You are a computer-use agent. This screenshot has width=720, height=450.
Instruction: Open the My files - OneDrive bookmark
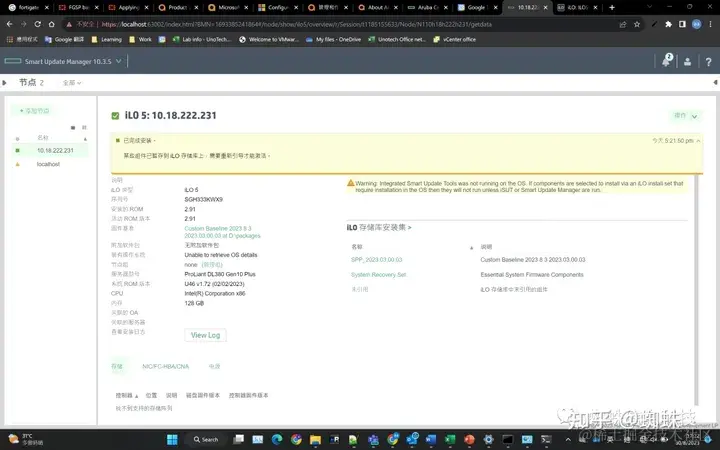tap(333, 39)
